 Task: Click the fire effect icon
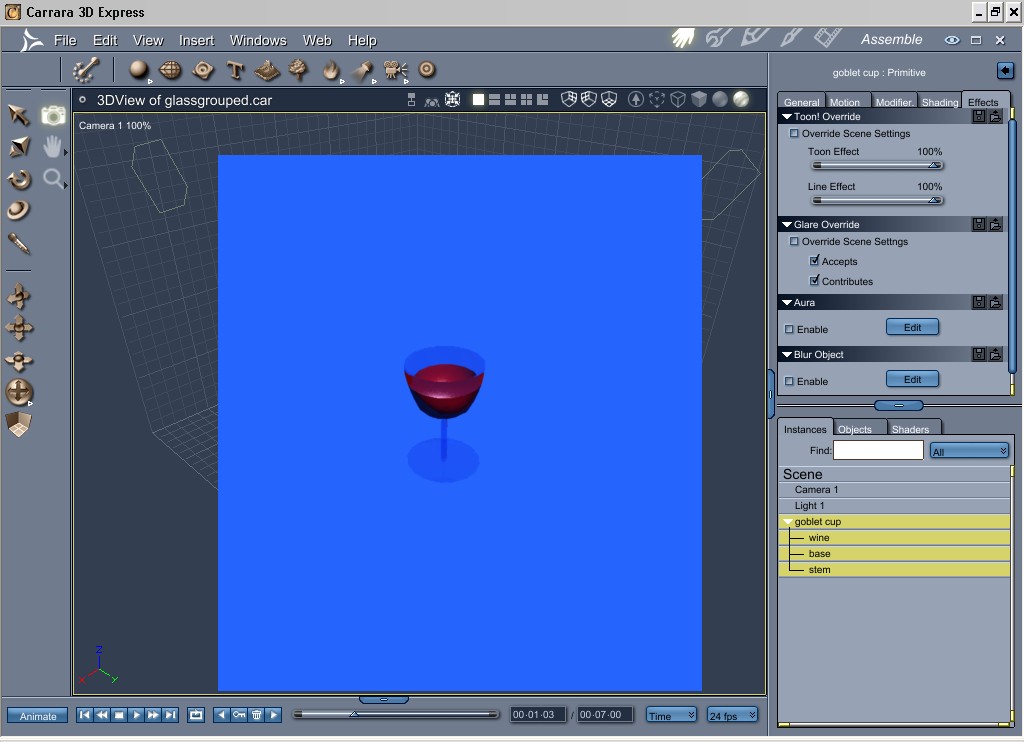point(331,70)
